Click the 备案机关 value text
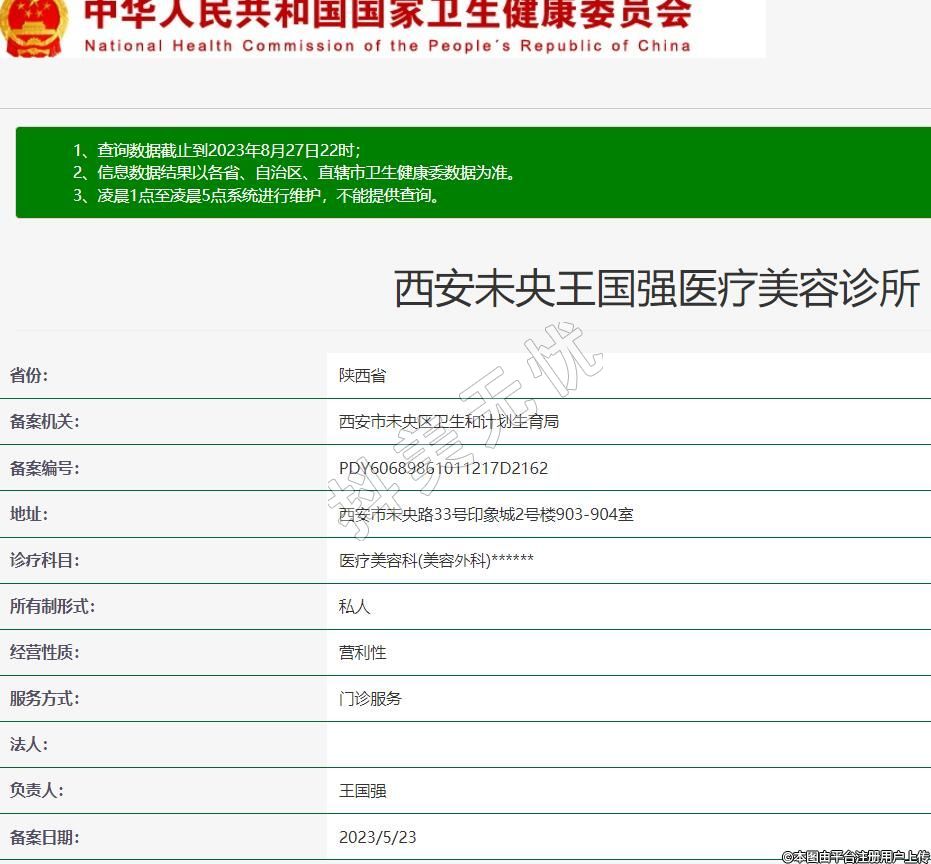Image resolution: width=931 pixels, height=864 pixels. click(x=449, y=422)
